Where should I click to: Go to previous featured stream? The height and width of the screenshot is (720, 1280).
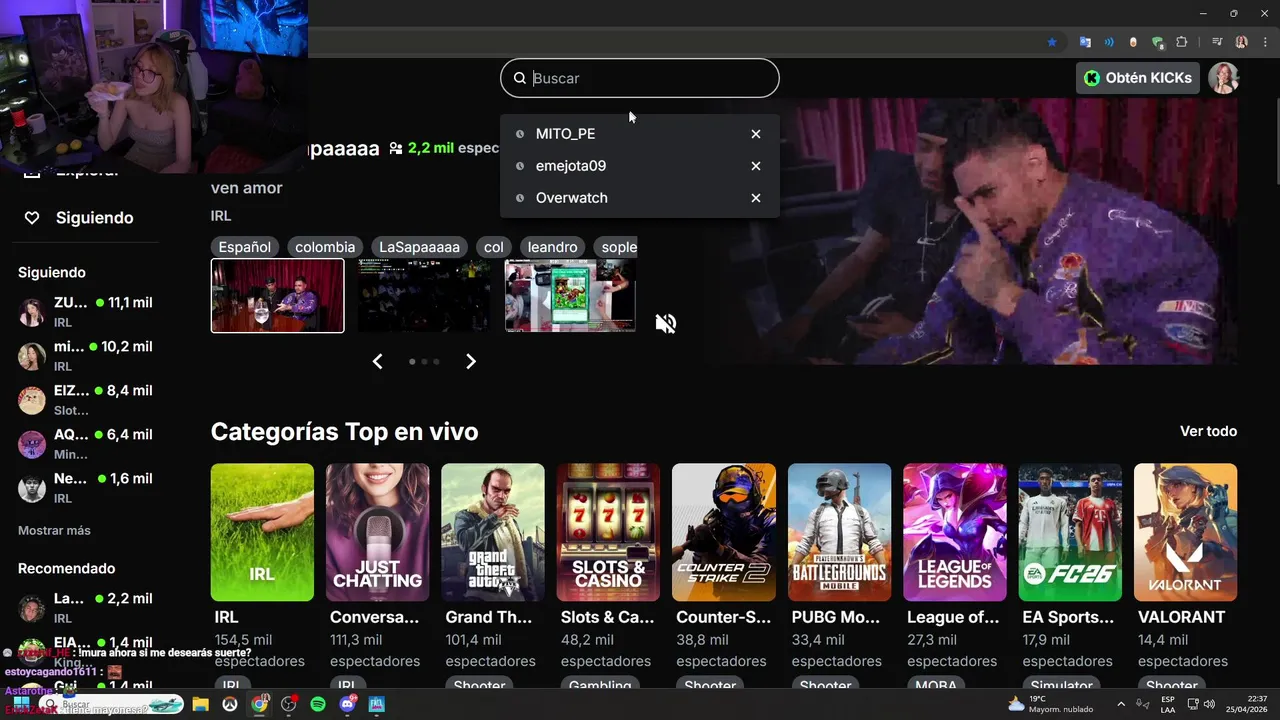point(377,362)
